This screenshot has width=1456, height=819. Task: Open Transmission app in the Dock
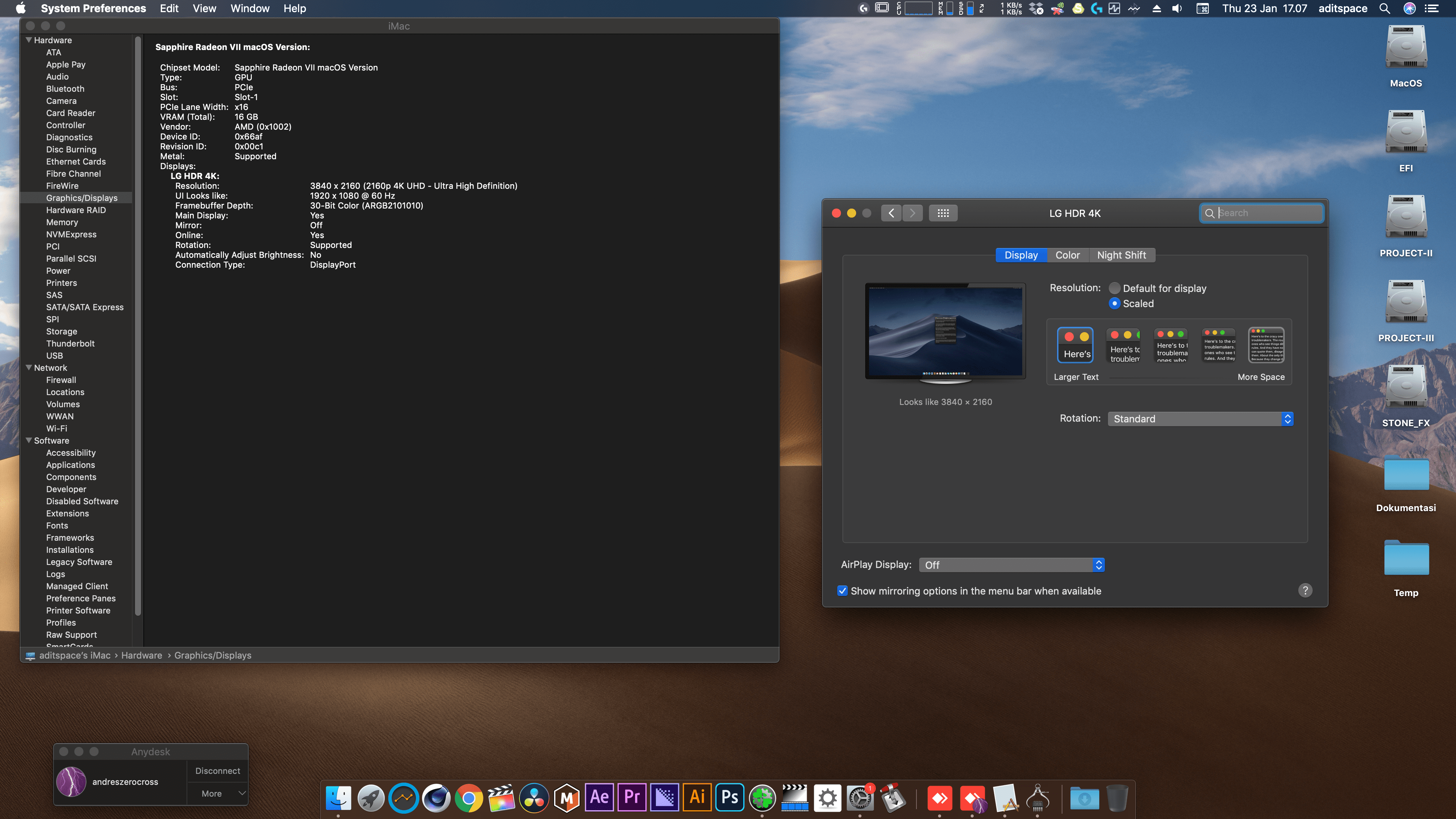[x=893, y=798]
